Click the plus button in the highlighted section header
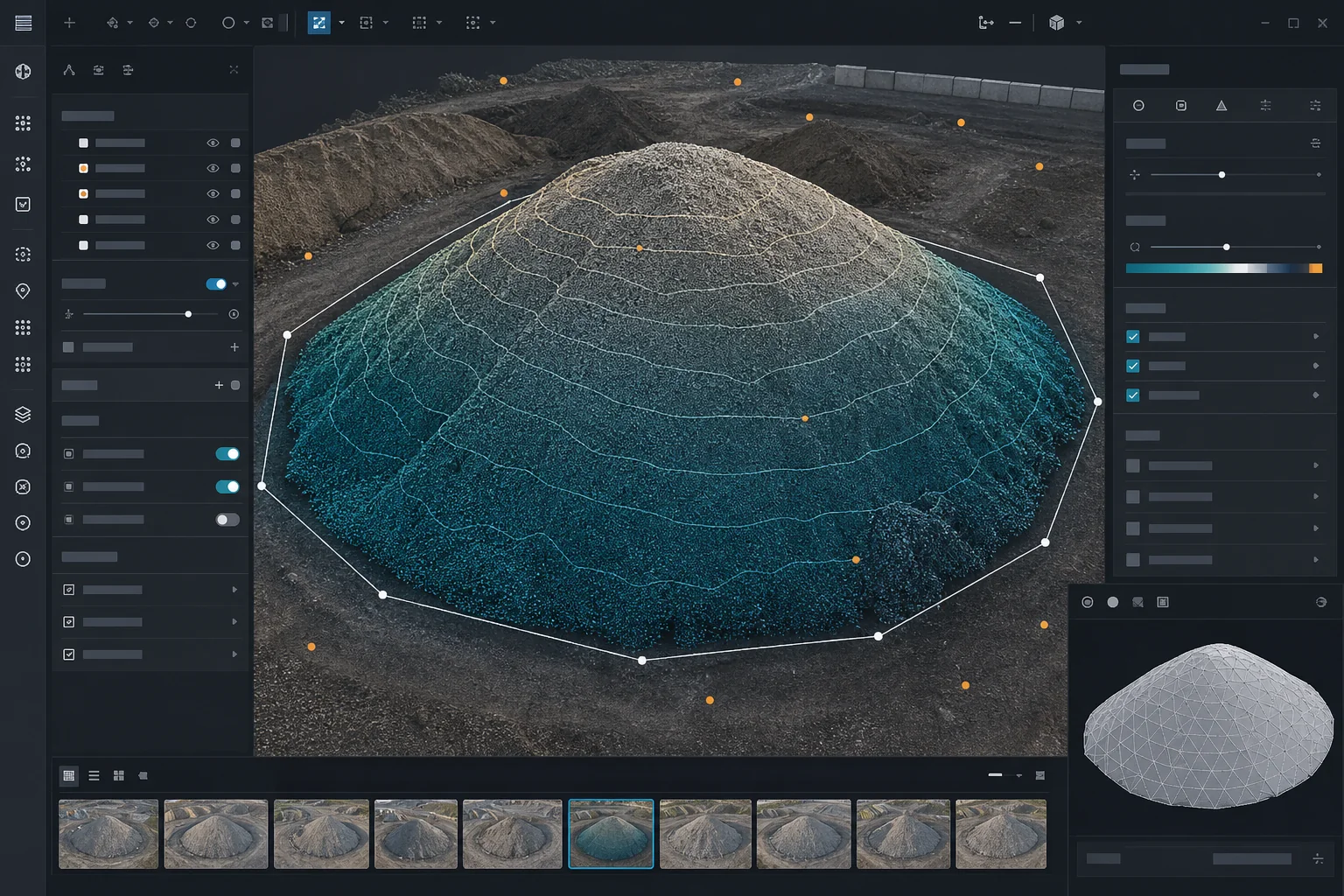1344x896 pixels. (219, 385)
